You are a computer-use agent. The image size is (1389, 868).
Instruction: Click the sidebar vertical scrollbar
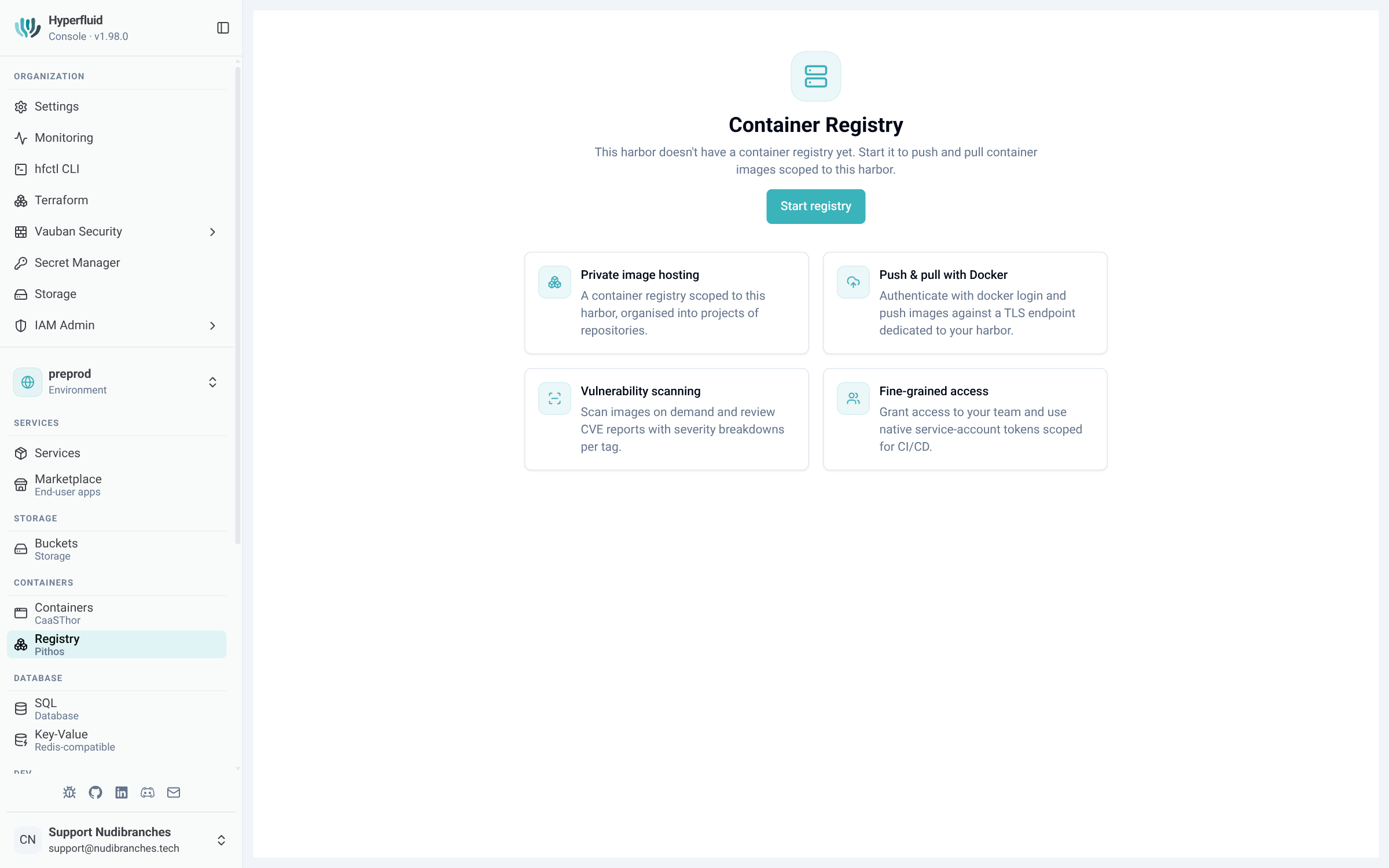tap(237, 306)
